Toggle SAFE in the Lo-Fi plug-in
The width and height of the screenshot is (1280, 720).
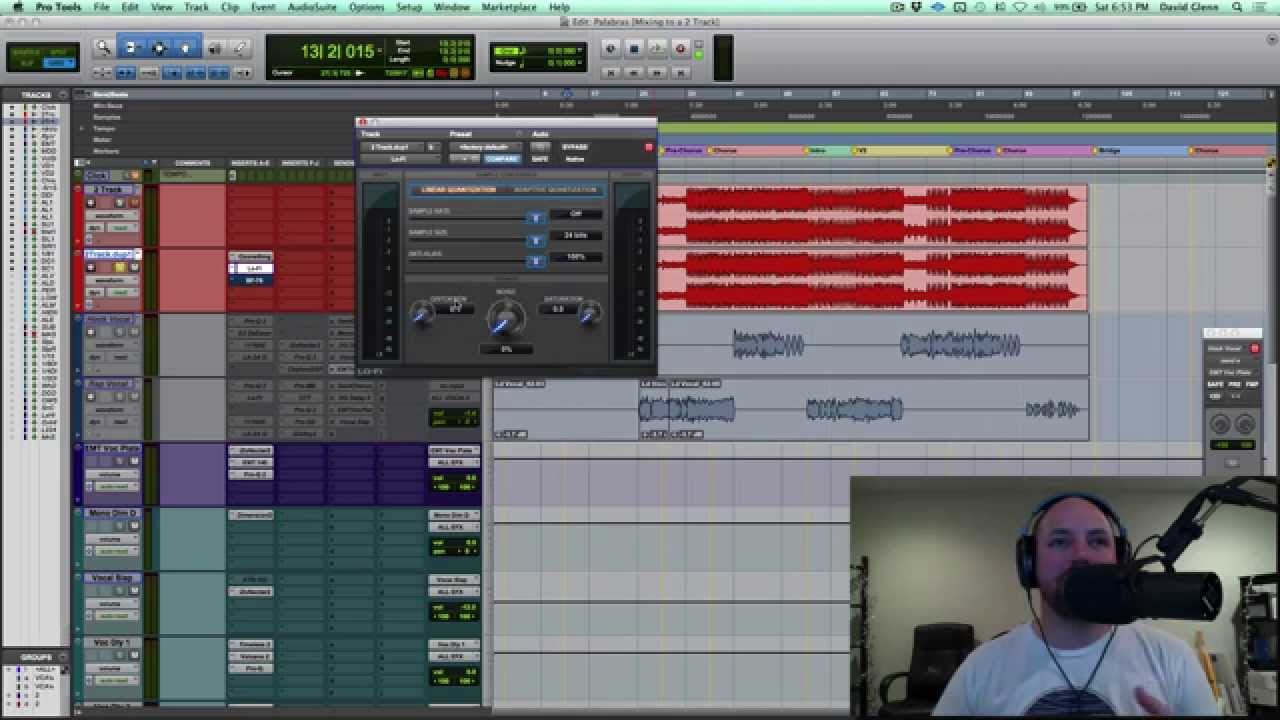540,158
